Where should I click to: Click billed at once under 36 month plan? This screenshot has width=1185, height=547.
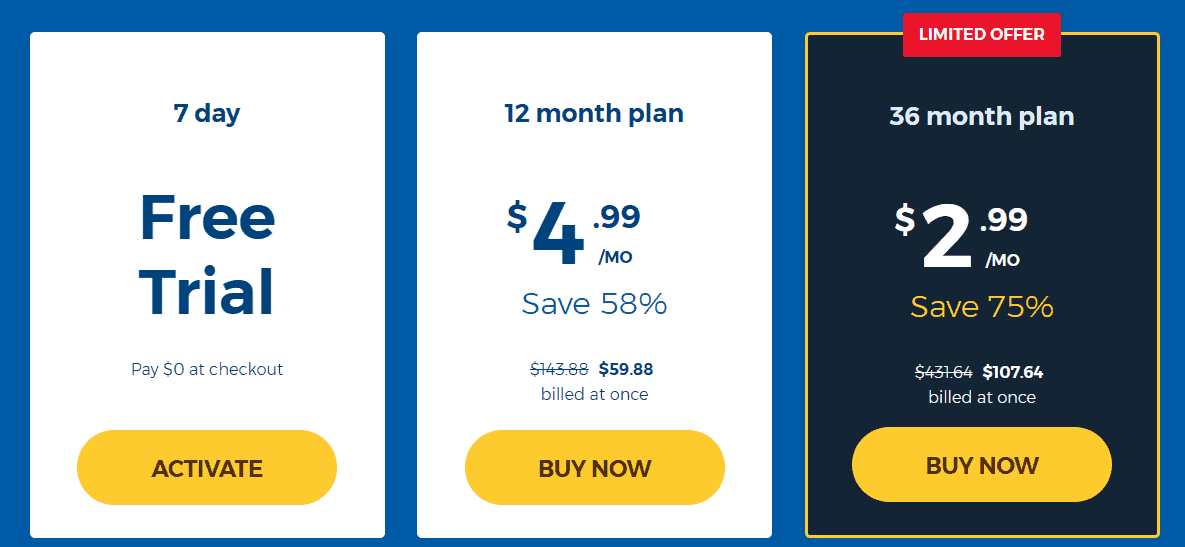click(x=982, y=397)
